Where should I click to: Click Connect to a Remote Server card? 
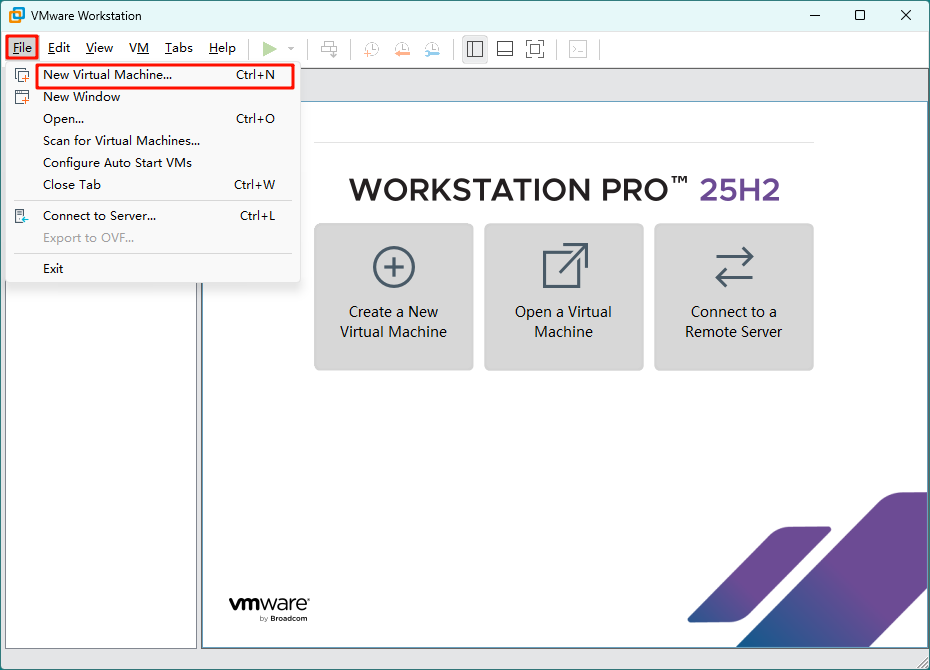point(734,296)
